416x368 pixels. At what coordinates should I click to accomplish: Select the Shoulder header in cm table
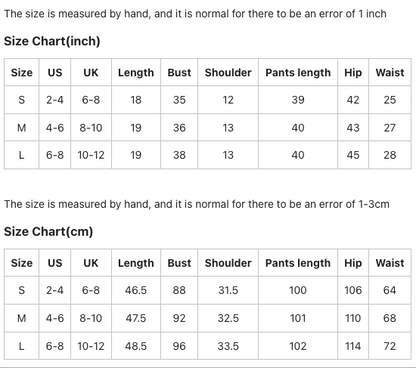point(228,263)
